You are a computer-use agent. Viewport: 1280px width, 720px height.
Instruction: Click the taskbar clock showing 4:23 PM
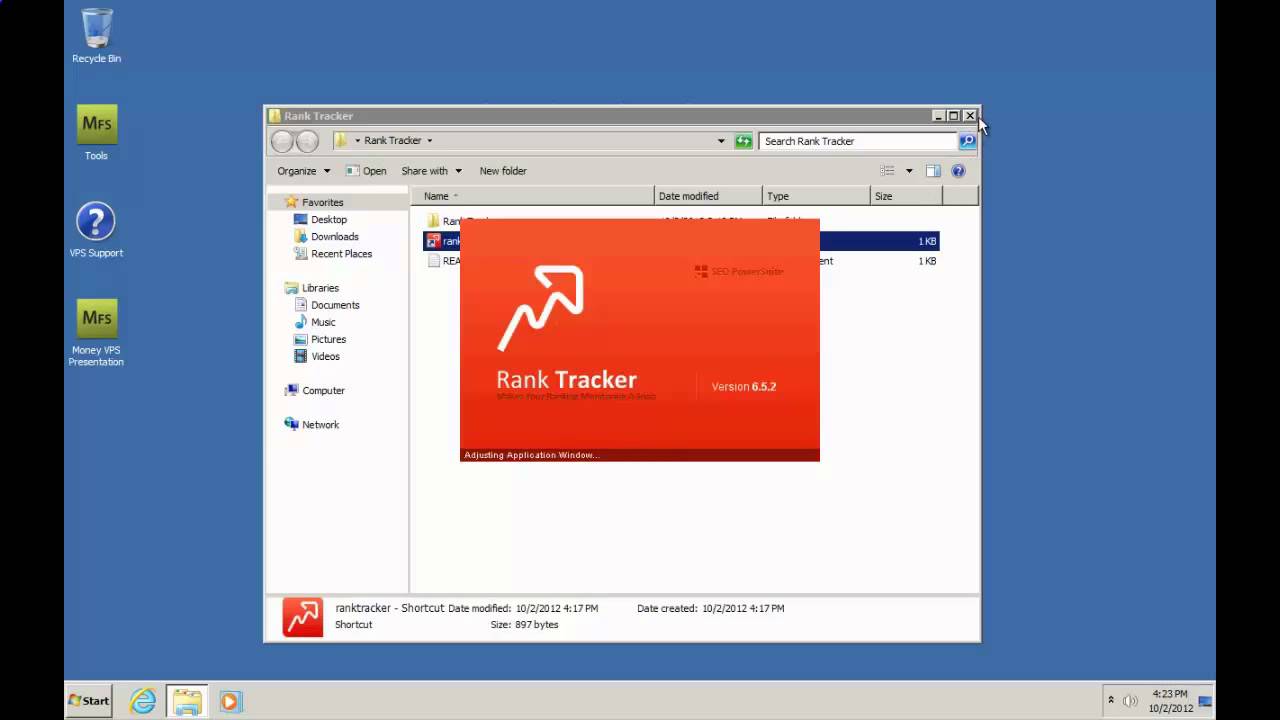1170,701
